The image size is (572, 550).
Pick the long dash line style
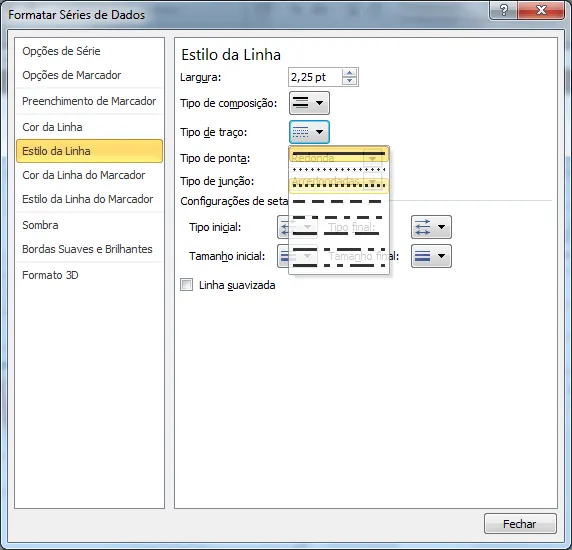pyautogui.click(x=339, y=233)
